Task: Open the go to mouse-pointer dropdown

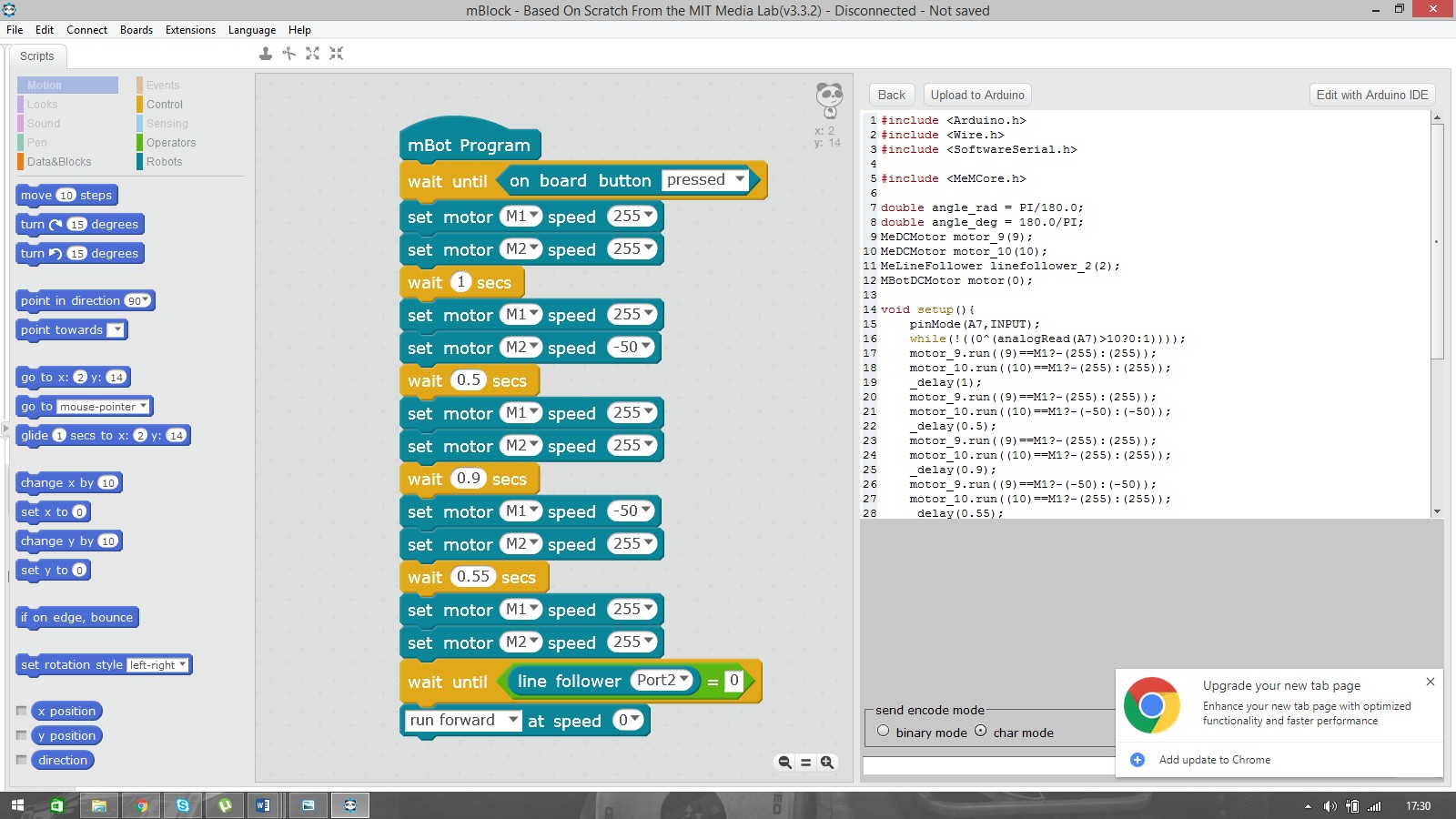Action: (103, 406)
